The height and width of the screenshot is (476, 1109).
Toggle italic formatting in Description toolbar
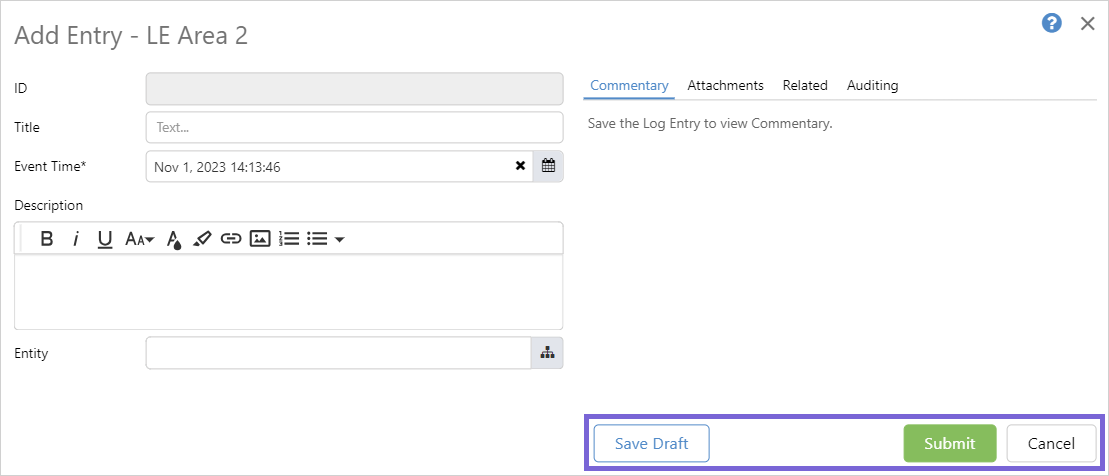point(75,239)
